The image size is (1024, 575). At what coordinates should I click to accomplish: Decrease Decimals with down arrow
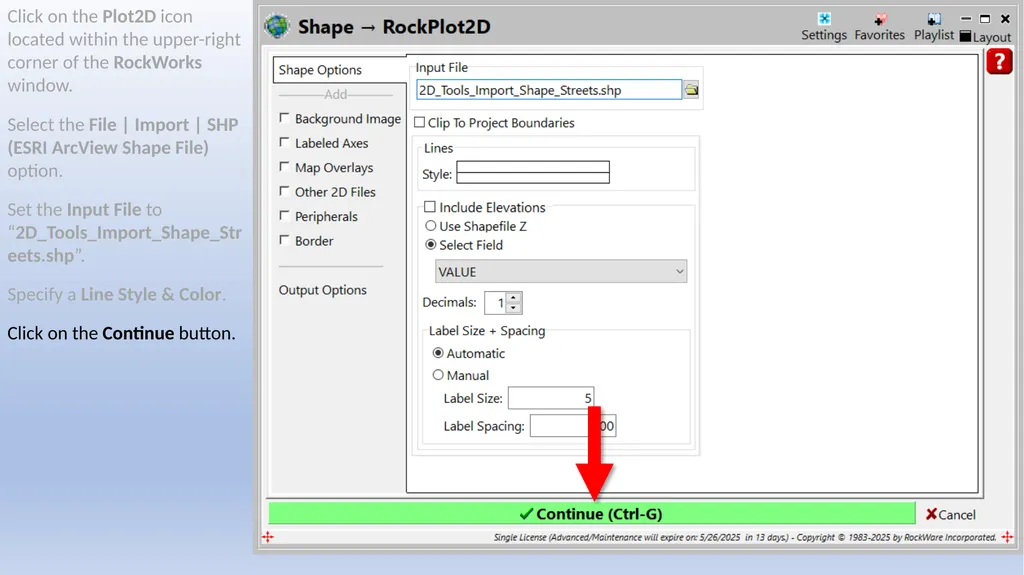pos(514,308)
